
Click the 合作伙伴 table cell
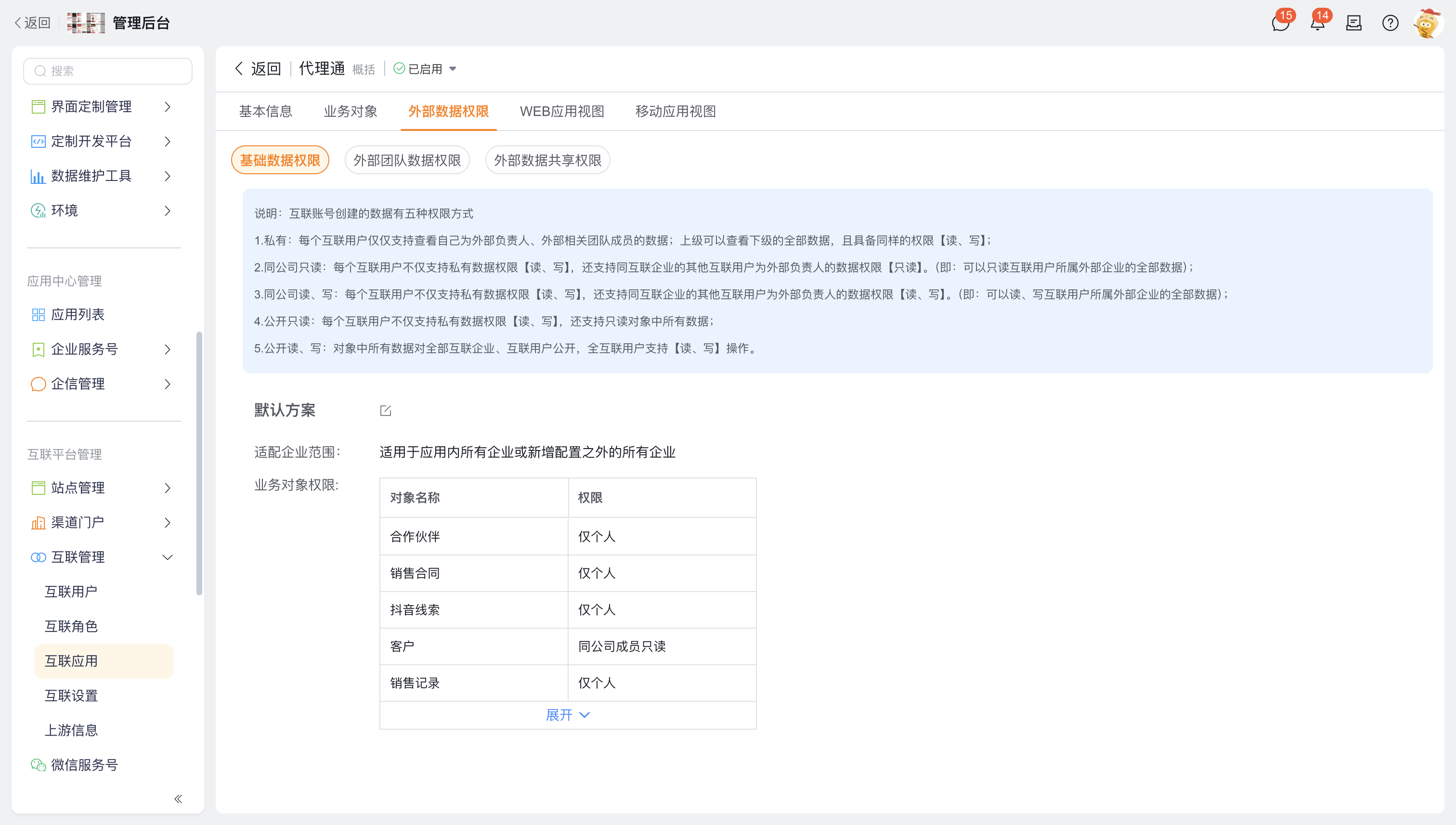[x=474, y=537]
